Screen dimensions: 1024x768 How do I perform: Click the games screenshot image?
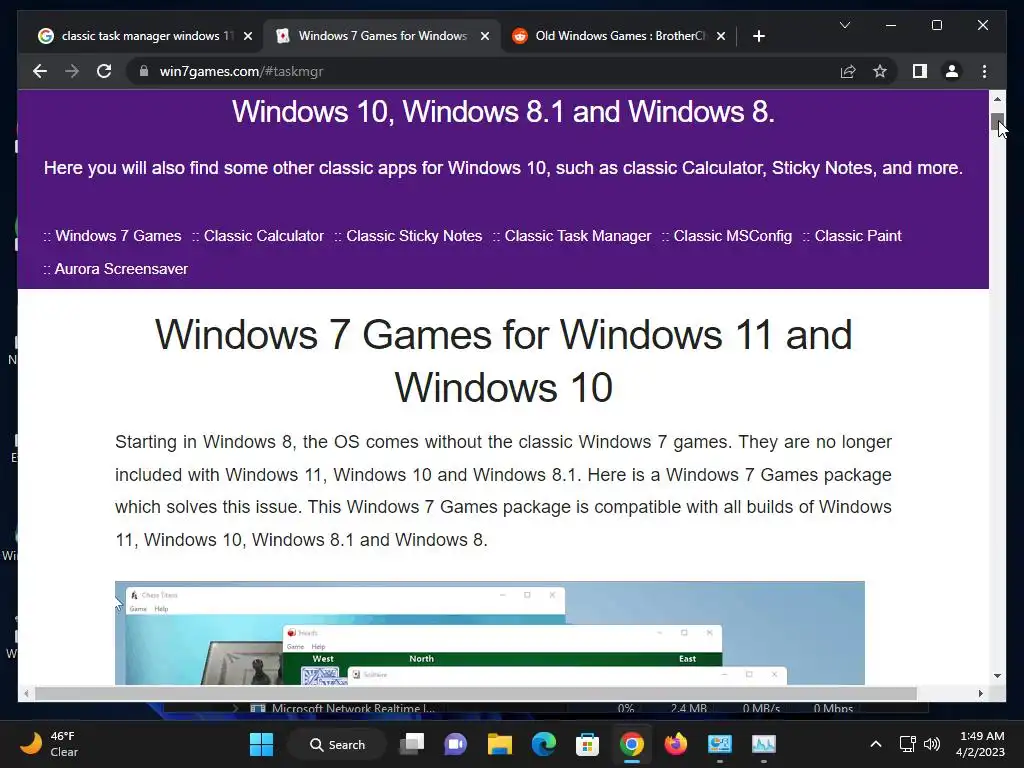point(490,633)
